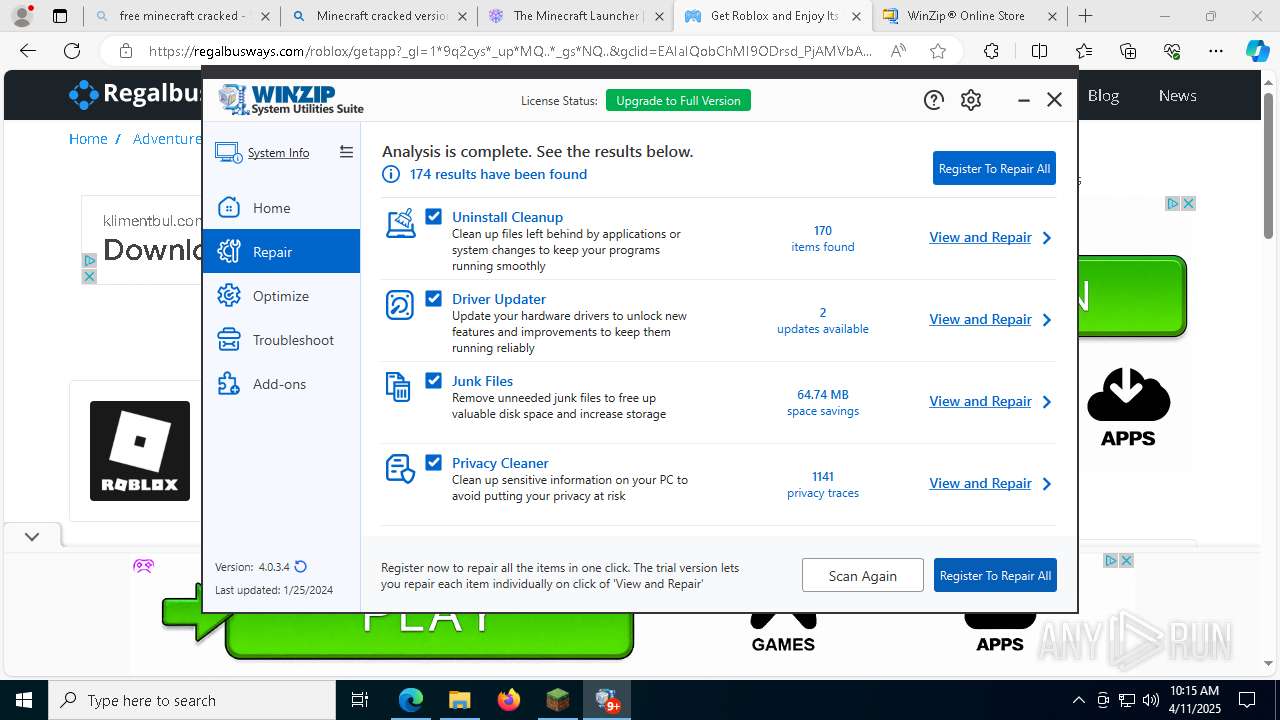Select the Home sidebar item
The width and height of the screenshot is (1280, 720).
click(x=281, y=208)
